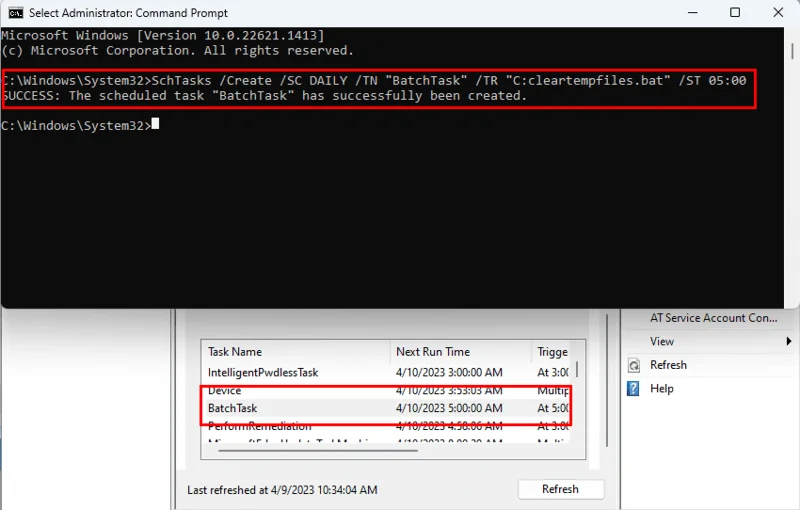Click the vertical scrollbar of task list
The height and width of the screenshot is (510, 800).
(578, 370)
